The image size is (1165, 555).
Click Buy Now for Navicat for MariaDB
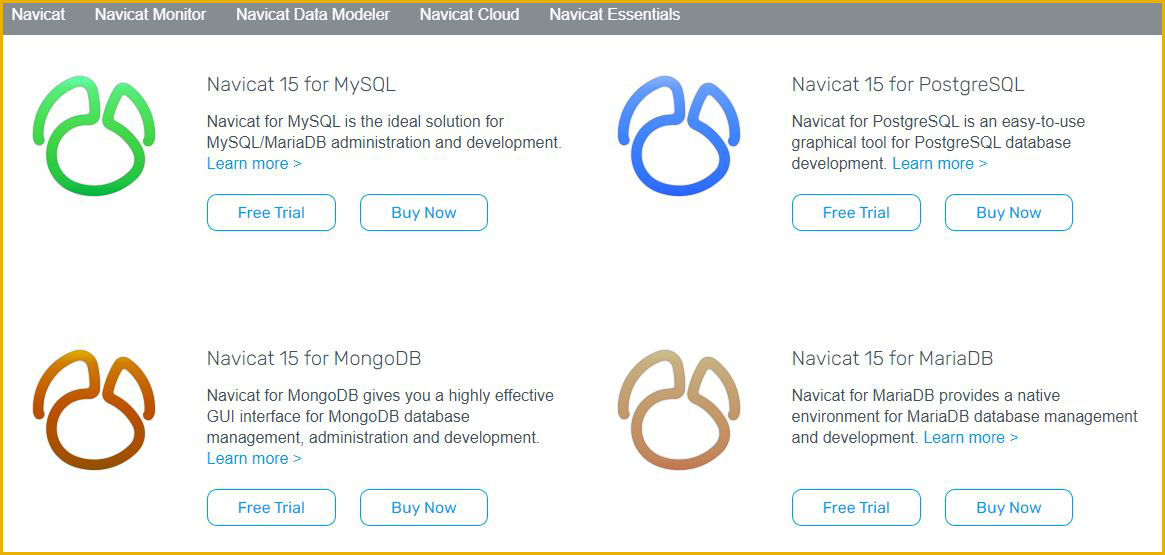point(1009,507)
